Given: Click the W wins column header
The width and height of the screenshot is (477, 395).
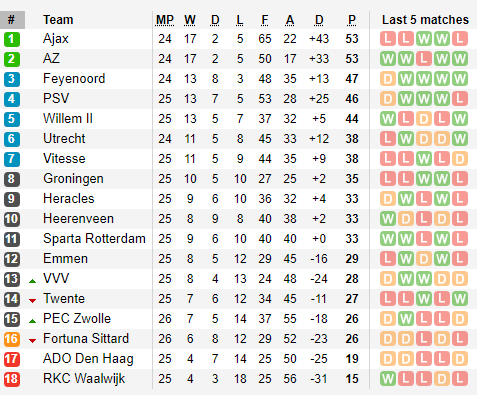Looking at the screenshot, I should (x=190, y=20).
